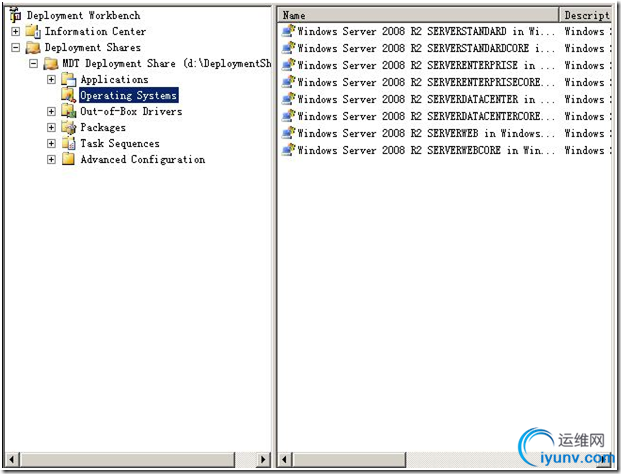This screenshot has height=474, width=621.
Task: Click the list pane horizontal scrollbar thumb
Action: pyautogui.click(x=349, y=460)
